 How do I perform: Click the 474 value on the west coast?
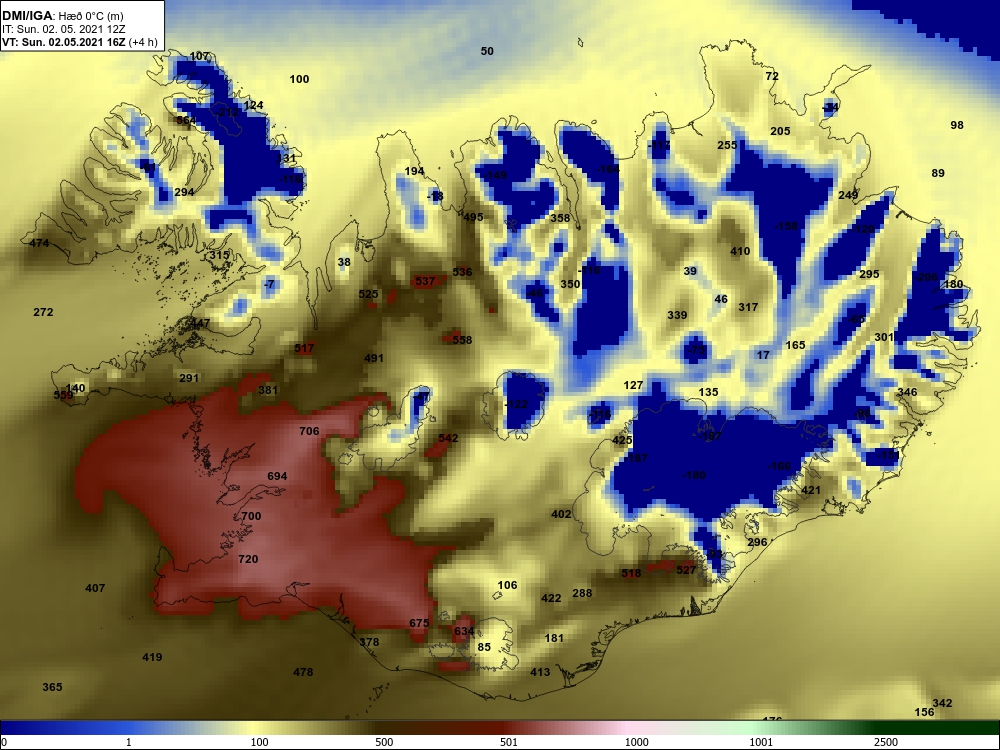click(x=40, y=244)
